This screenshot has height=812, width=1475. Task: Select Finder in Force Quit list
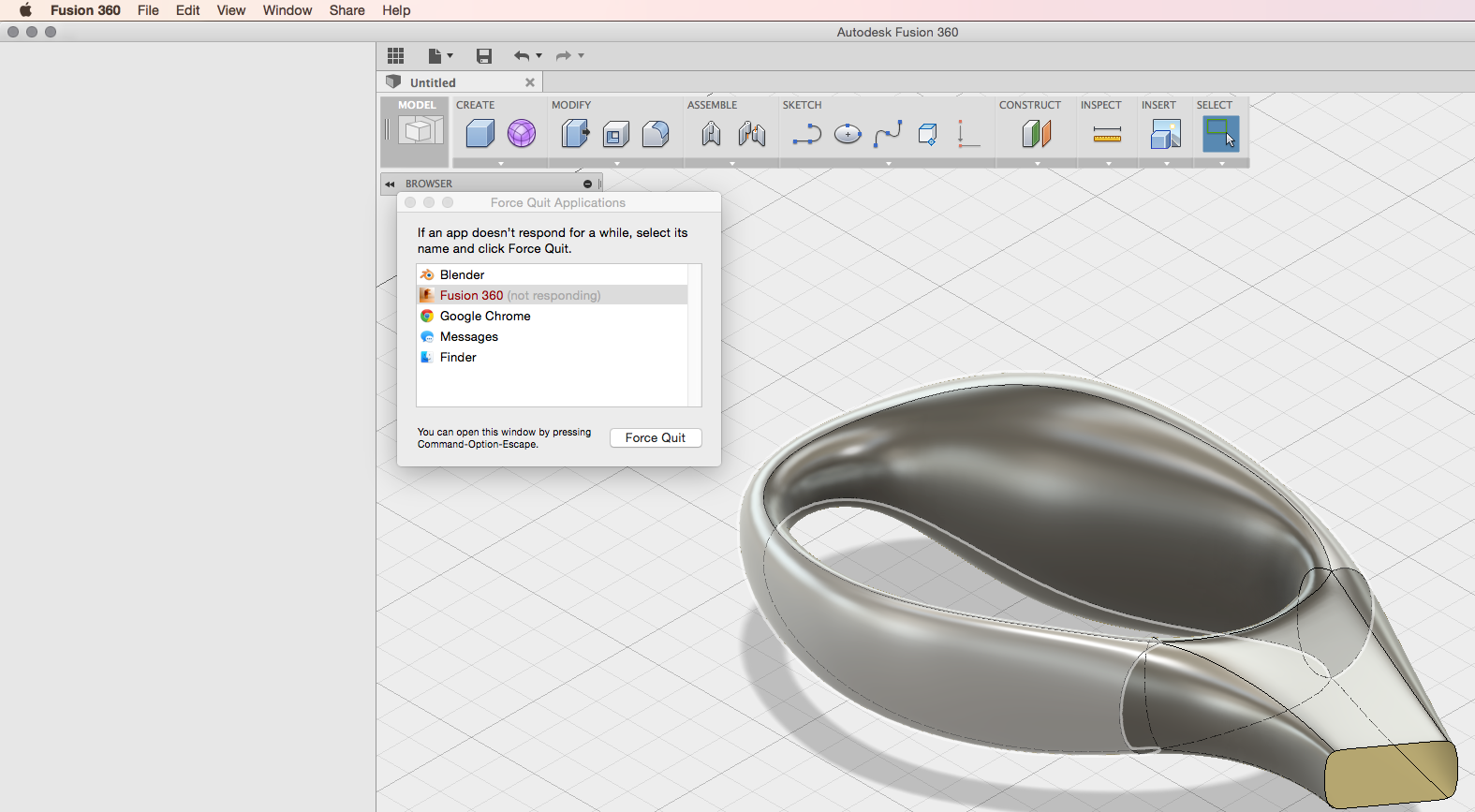(x=552, y=357)
